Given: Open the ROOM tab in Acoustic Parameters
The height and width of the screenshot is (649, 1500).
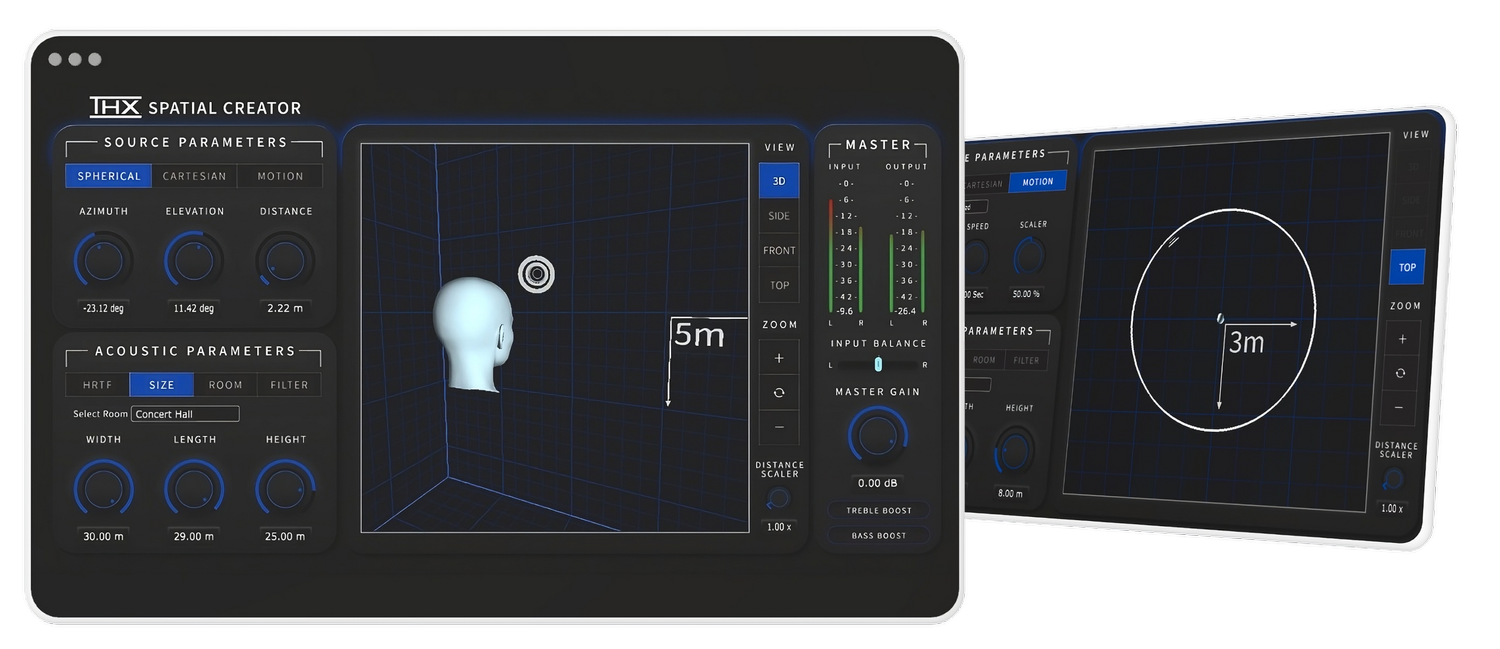Looking at the screenshot, I should pyautogui.click(x=225, y=384).
